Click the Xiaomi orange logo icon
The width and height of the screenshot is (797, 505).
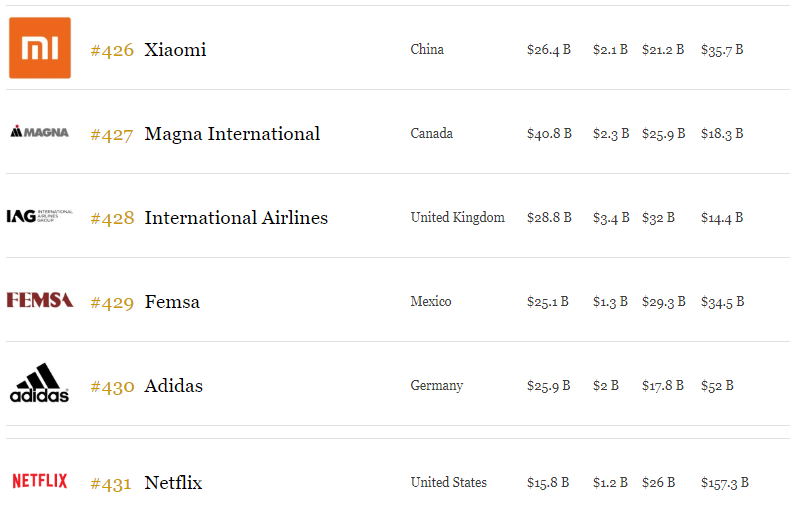[40, 48]
